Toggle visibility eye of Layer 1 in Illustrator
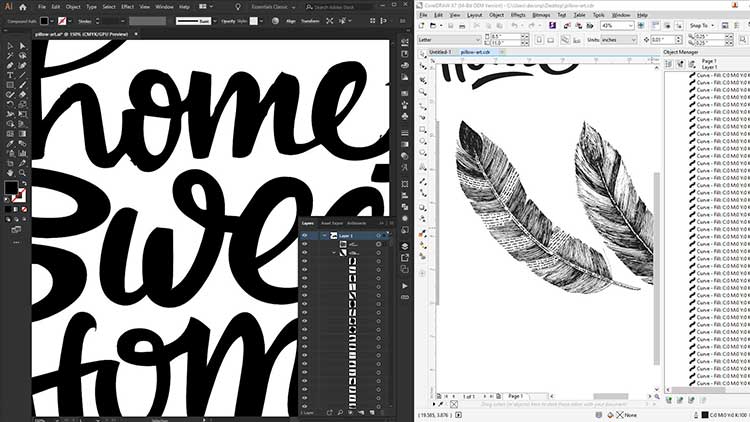The width and height of the screenshot is (750, 422). coord(305,235)
